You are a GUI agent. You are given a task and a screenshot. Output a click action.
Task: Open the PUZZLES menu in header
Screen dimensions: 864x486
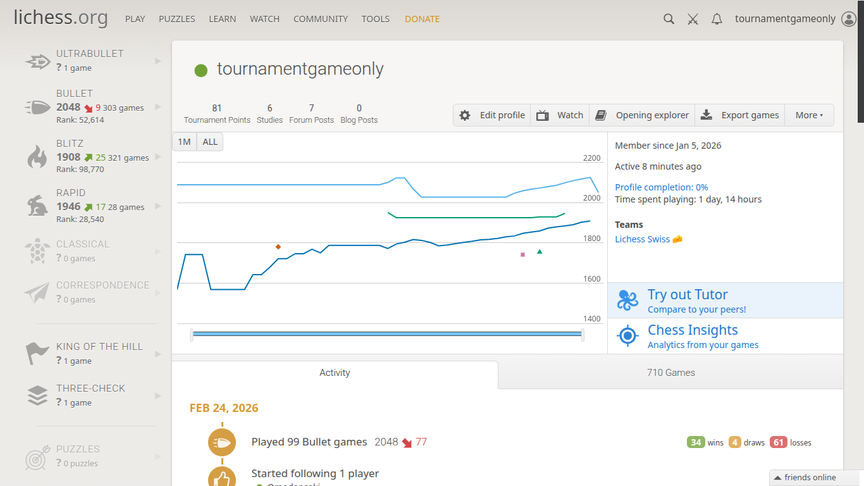coord(176,19)
